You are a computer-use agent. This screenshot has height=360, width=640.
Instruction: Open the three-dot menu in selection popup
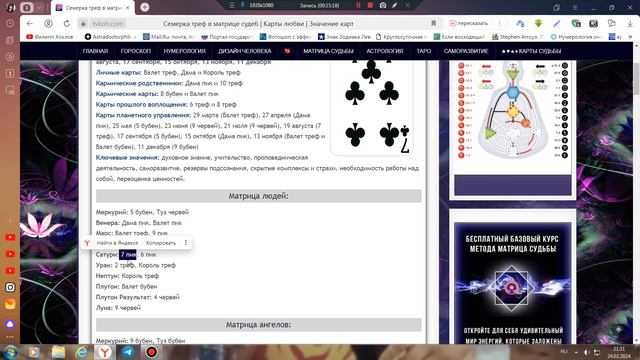click(186, 243)
